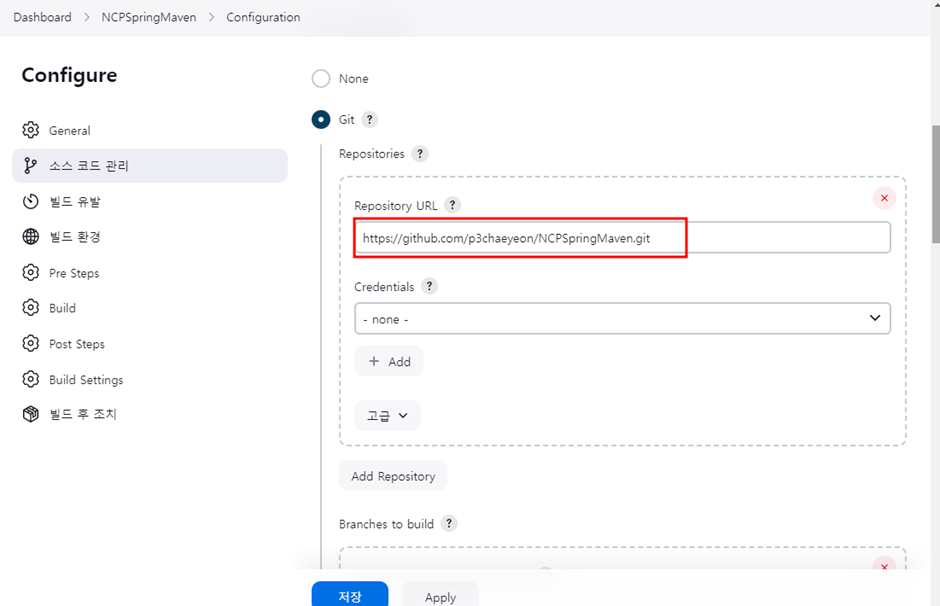This screenshot has height=606, width=940.
Task: Click Add credentials button
Action: (389, 361)
